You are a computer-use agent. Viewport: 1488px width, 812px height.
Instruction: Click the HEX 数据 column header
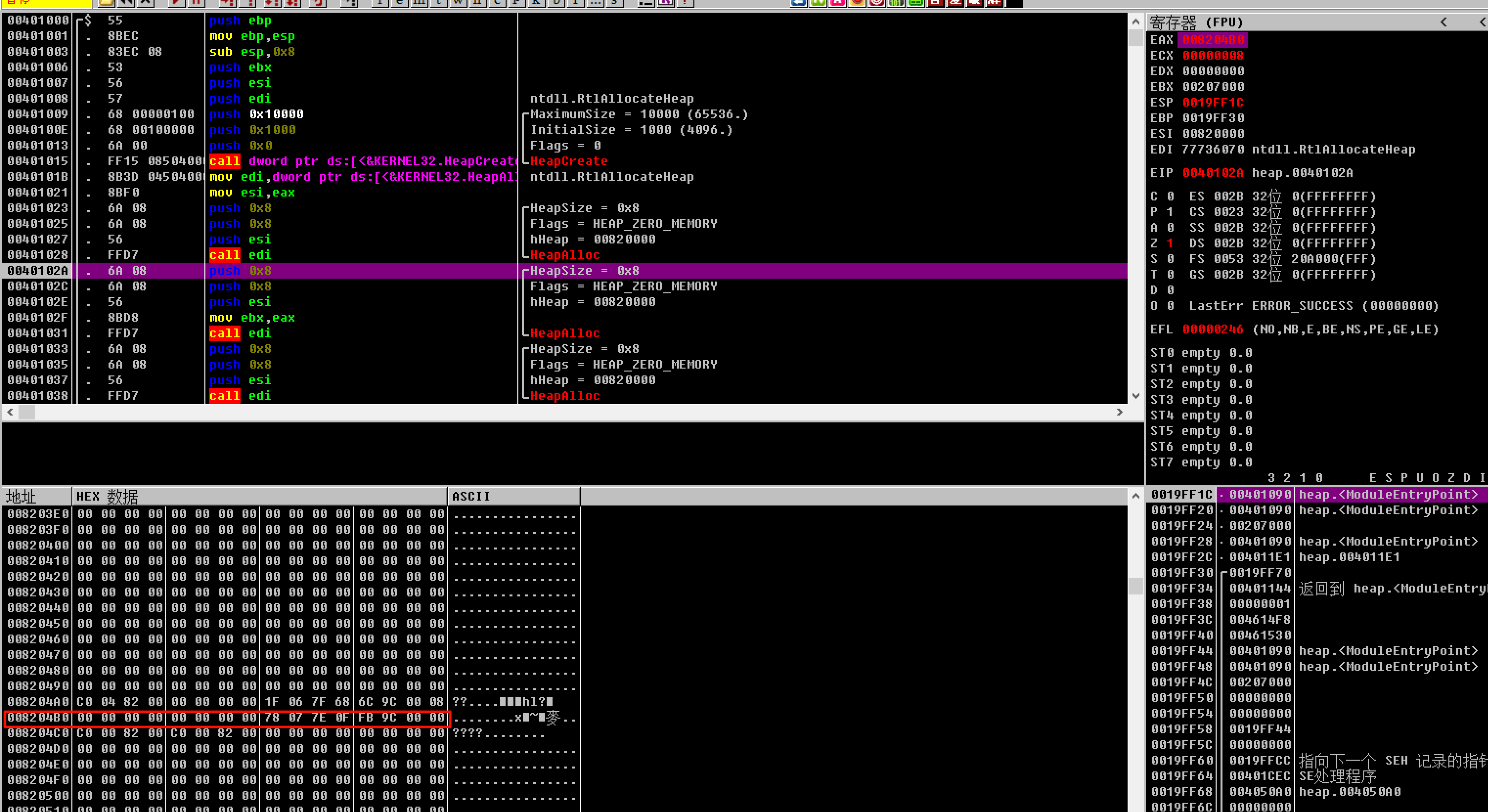259,496
